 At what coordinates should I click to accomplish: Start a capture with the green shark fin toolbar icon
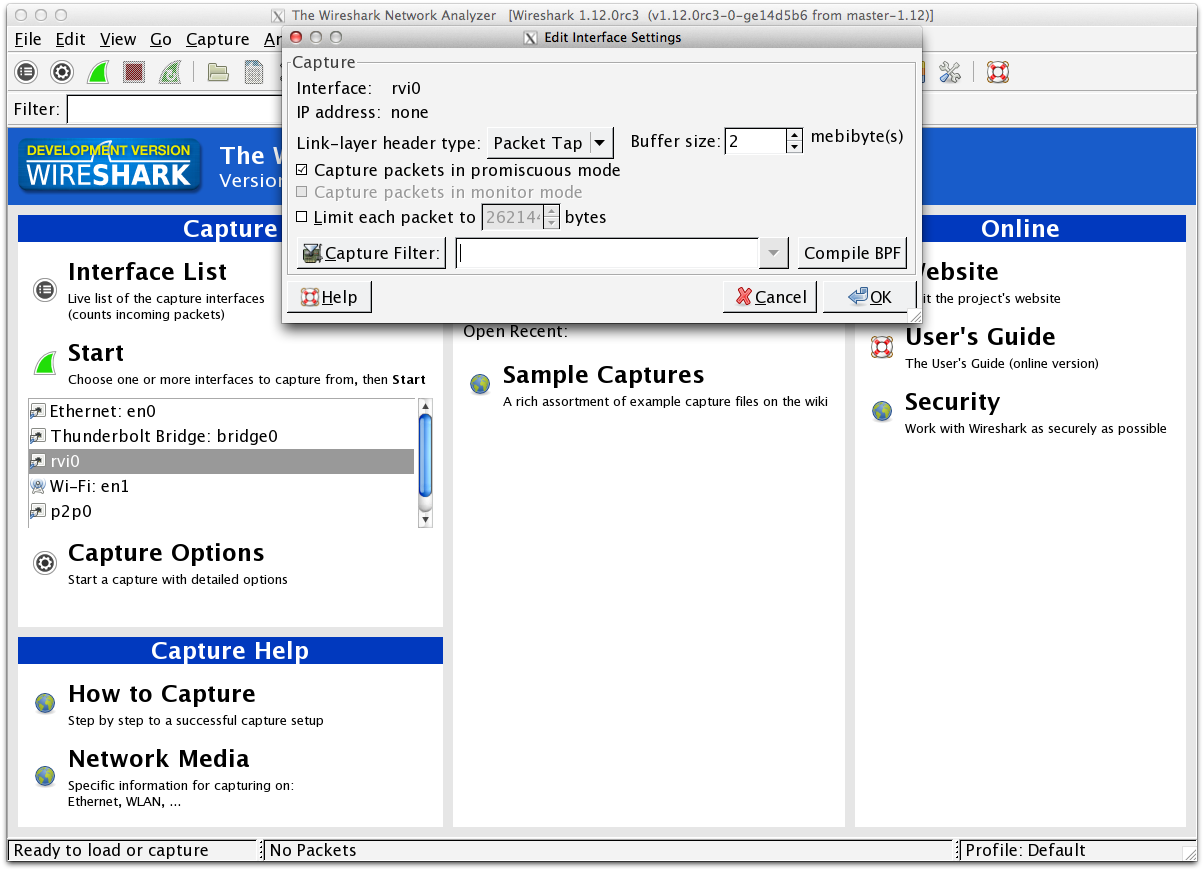coord(98,72)
